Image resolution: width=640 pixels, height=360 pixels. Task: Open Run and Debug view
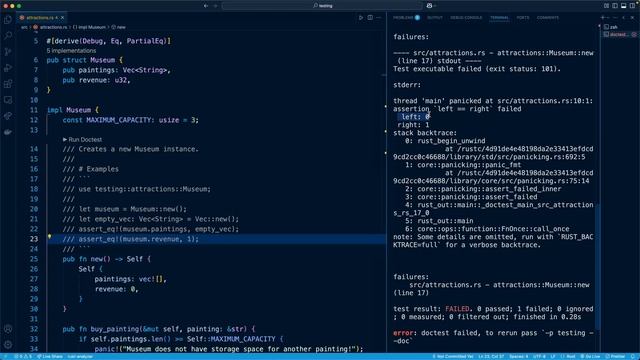point(8,68)
